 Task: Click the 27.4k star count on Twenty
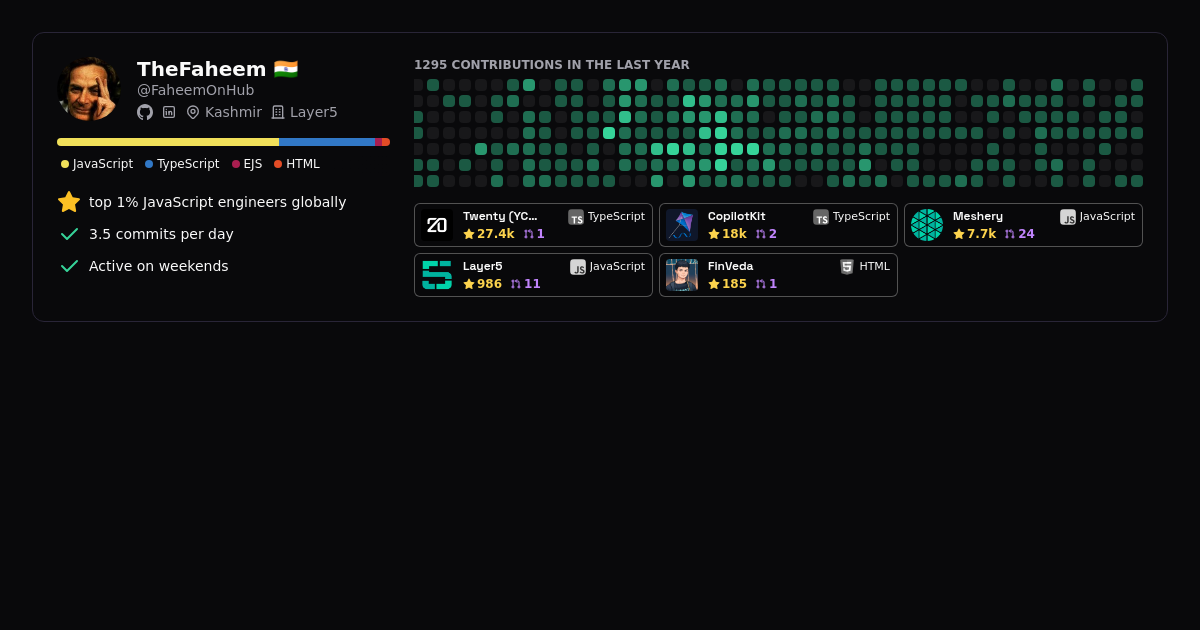[496, 234]
